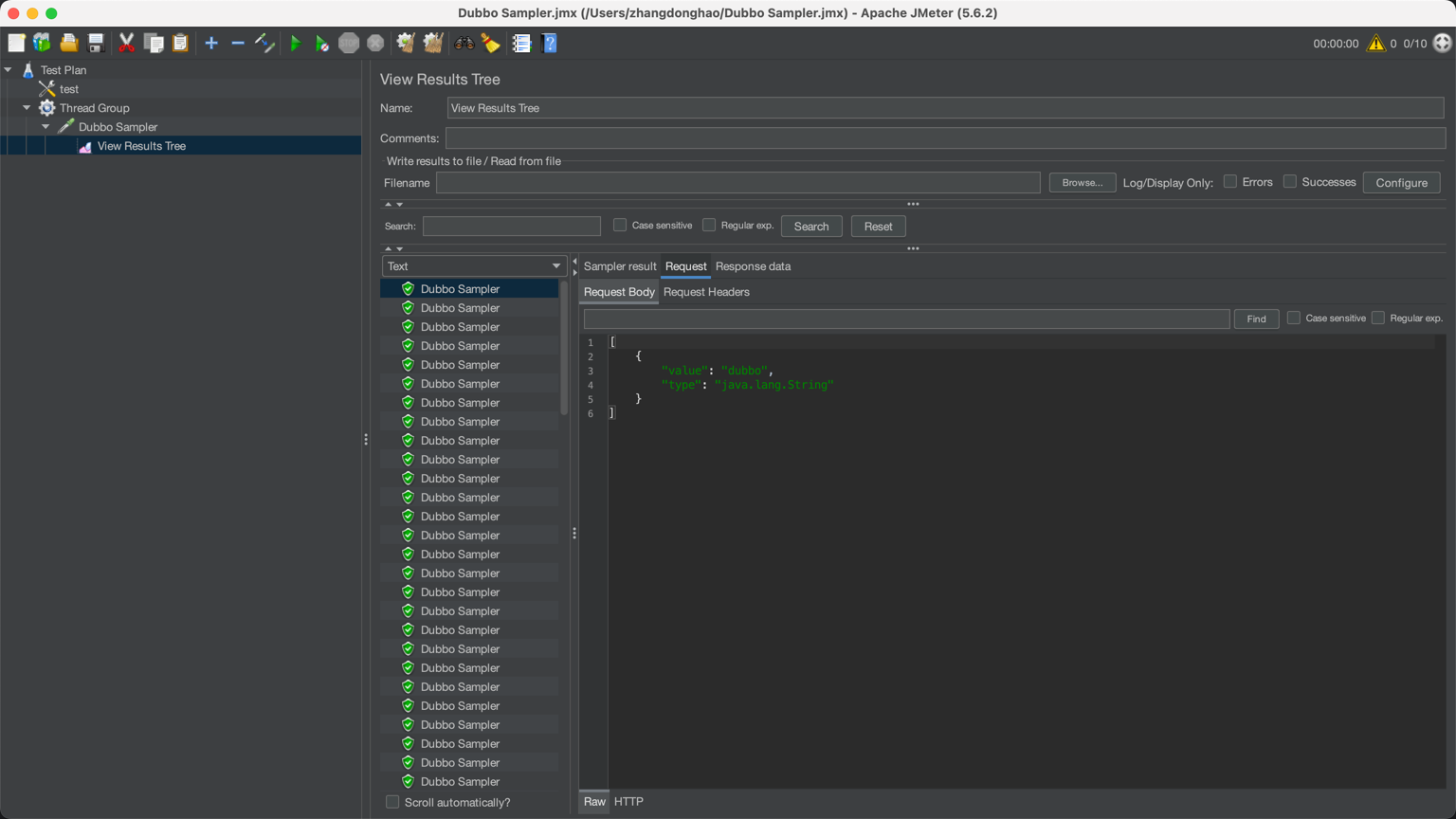Select the Test Plan beaker icon
Viewport: 1456px width, 819px height.
tap(28, 70)
